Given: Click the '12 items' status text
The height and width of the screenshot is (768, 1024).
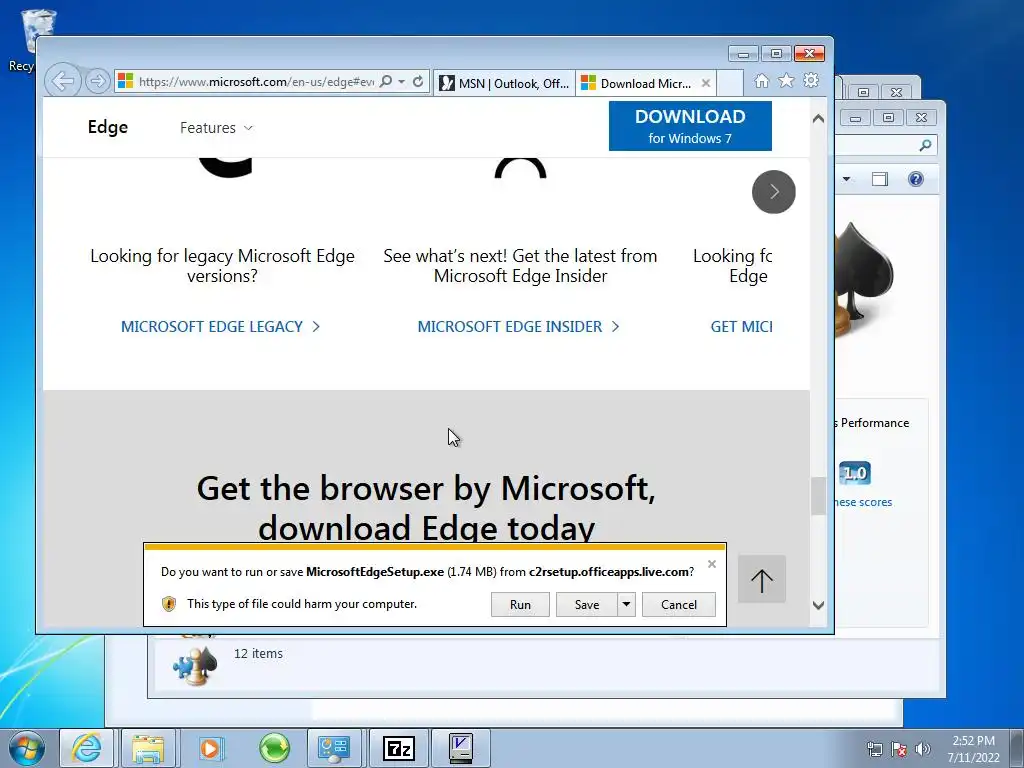Looking at the screenshot, I should (x=259, y=654).
